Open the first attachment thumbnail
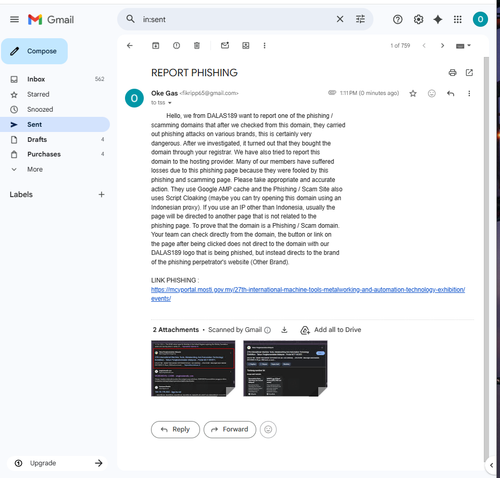This screenshot has width=500, height=478. point(193,368)
